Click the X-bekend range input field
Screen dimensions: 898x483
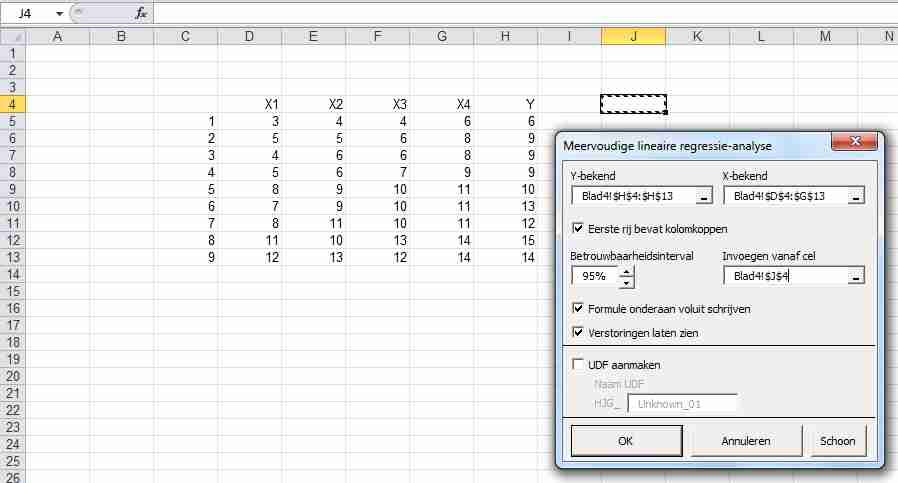(786, 197)
